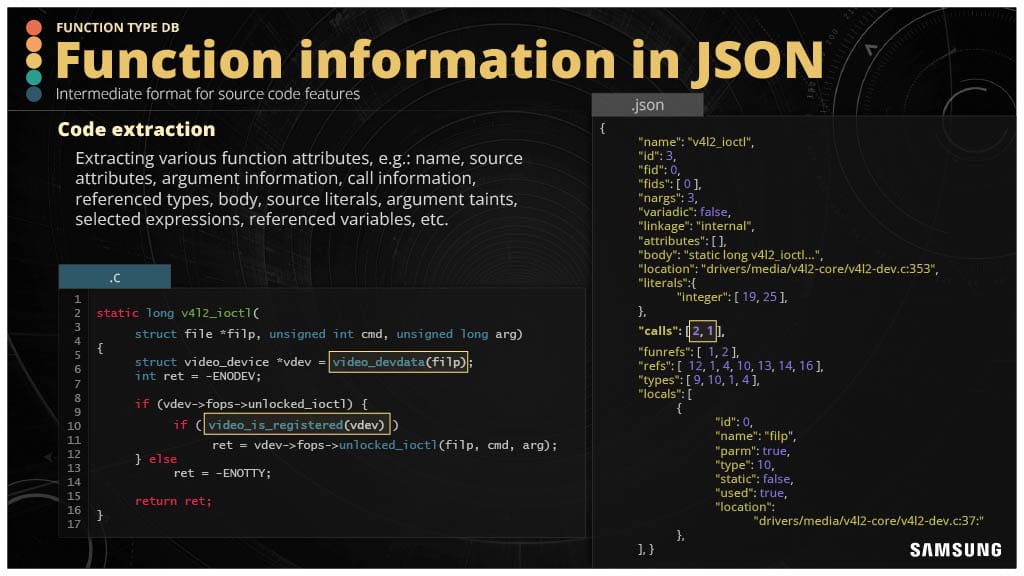
Task: Click the "name": "v4l2_ioctl" JSON entry
Action: 696,142
